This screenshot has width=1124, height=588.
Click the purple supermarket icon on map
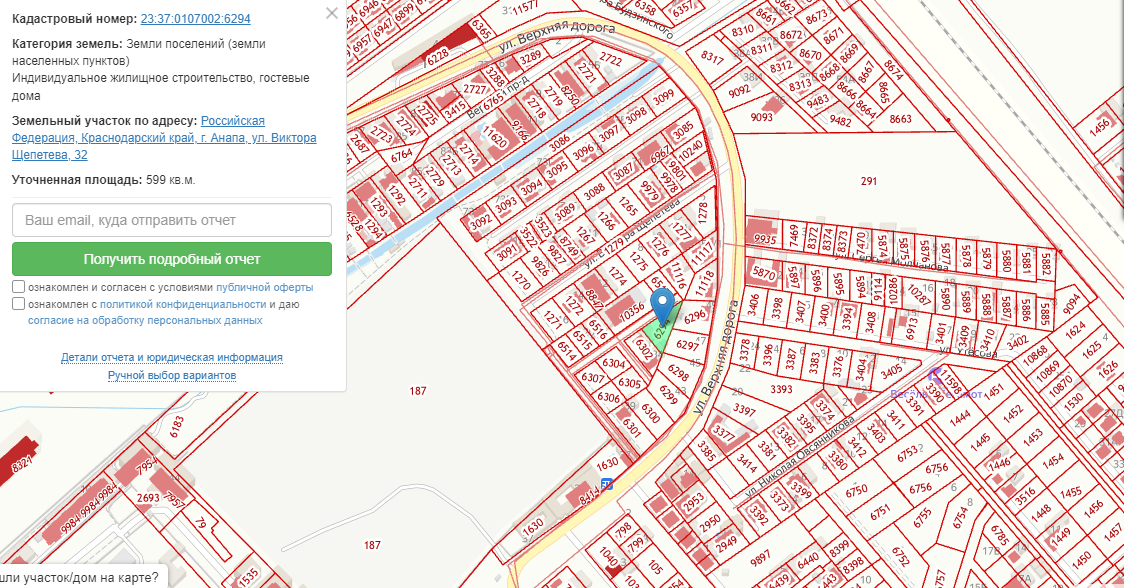935,375
